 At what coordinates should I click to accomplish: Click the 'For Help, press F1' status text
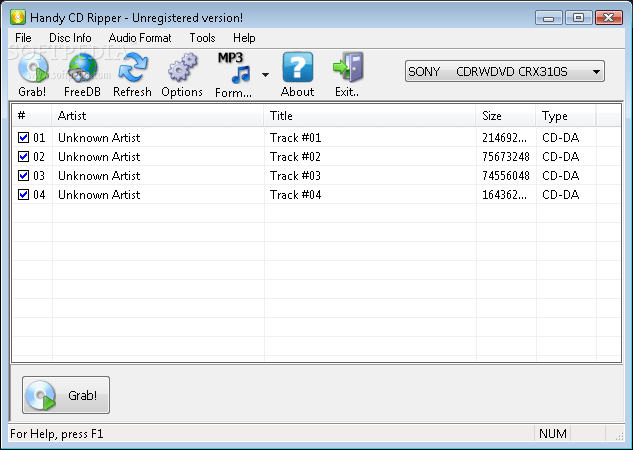tap(57, 434)
